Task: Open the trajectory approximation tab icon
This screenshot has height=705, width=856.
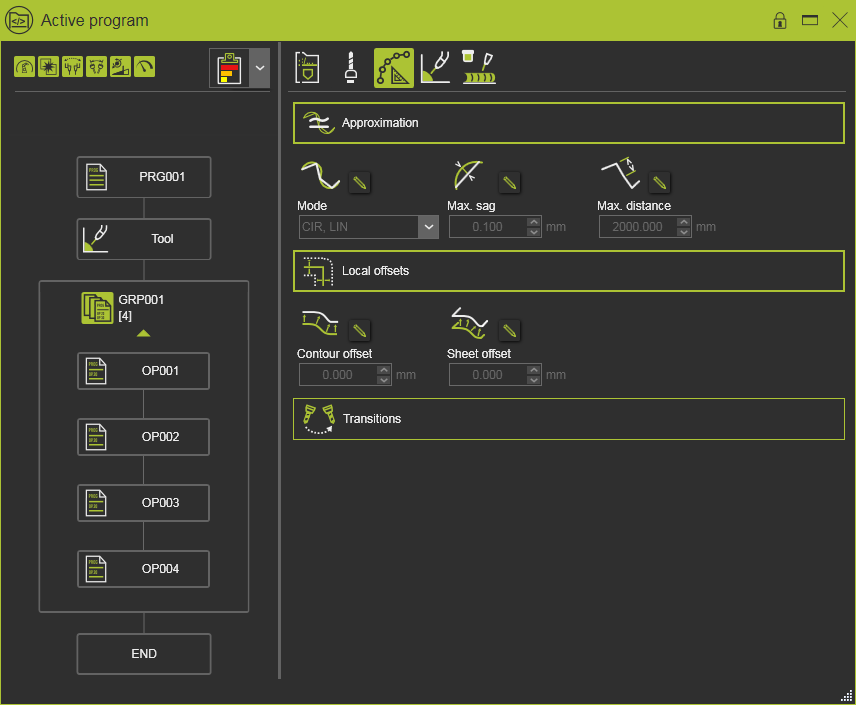Action: 393,67
